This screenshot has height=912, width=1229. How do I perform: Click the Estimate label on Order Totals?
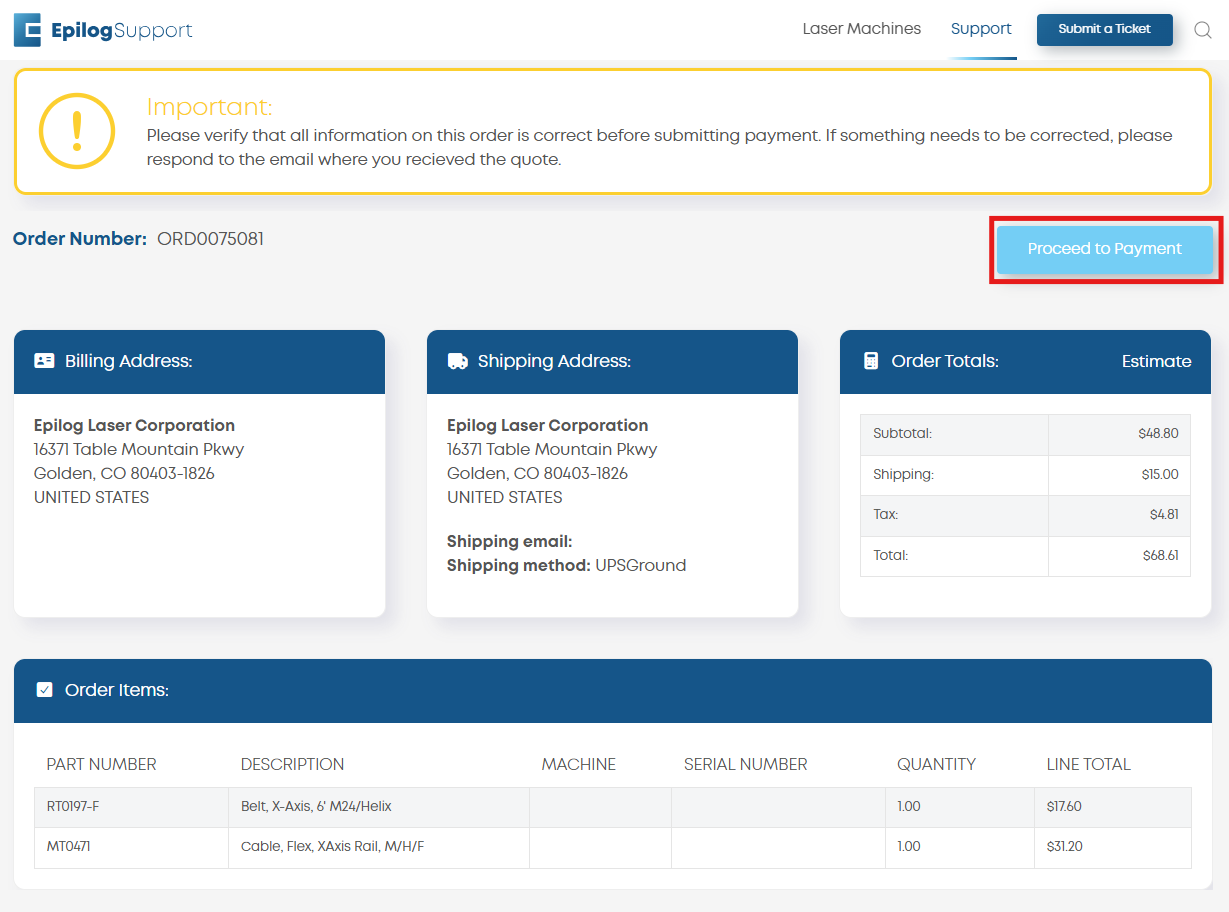click(x=1156, y=361)
